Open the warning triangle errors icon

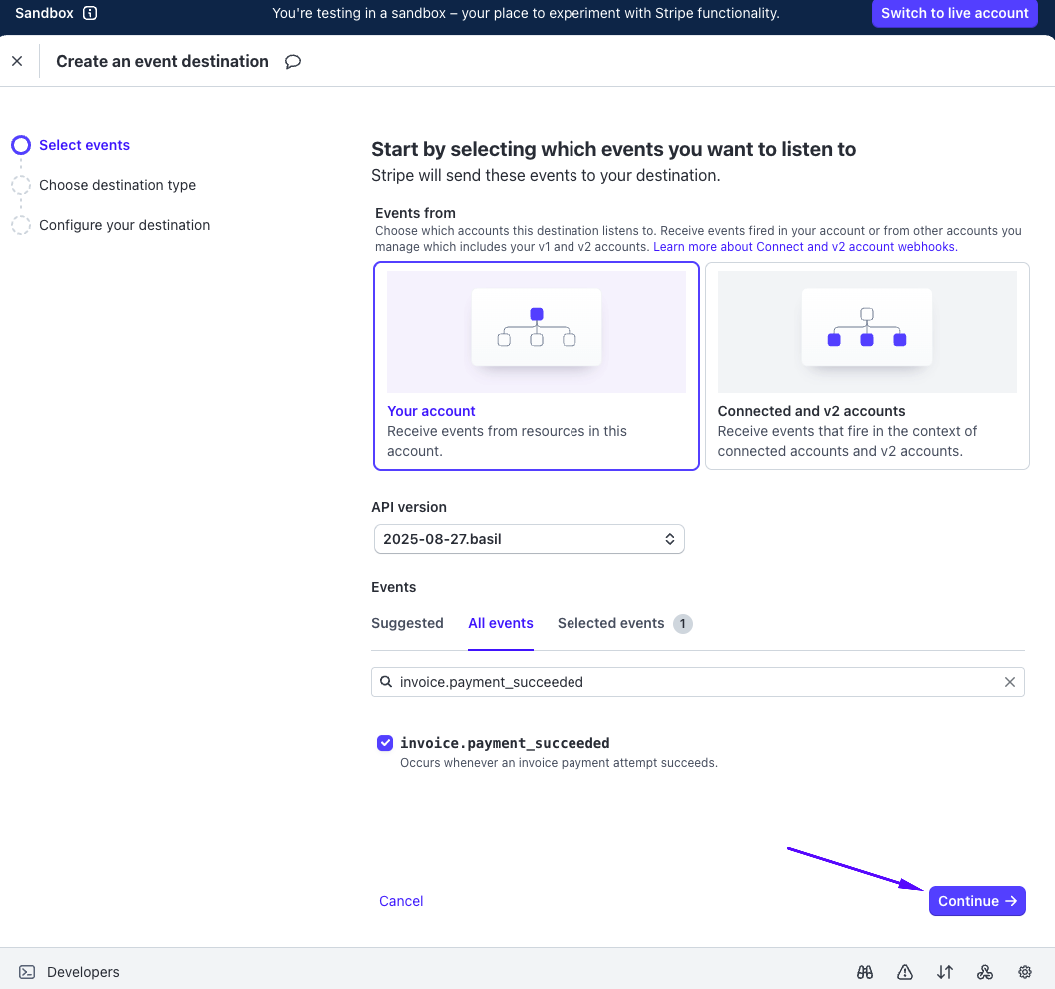905,972
